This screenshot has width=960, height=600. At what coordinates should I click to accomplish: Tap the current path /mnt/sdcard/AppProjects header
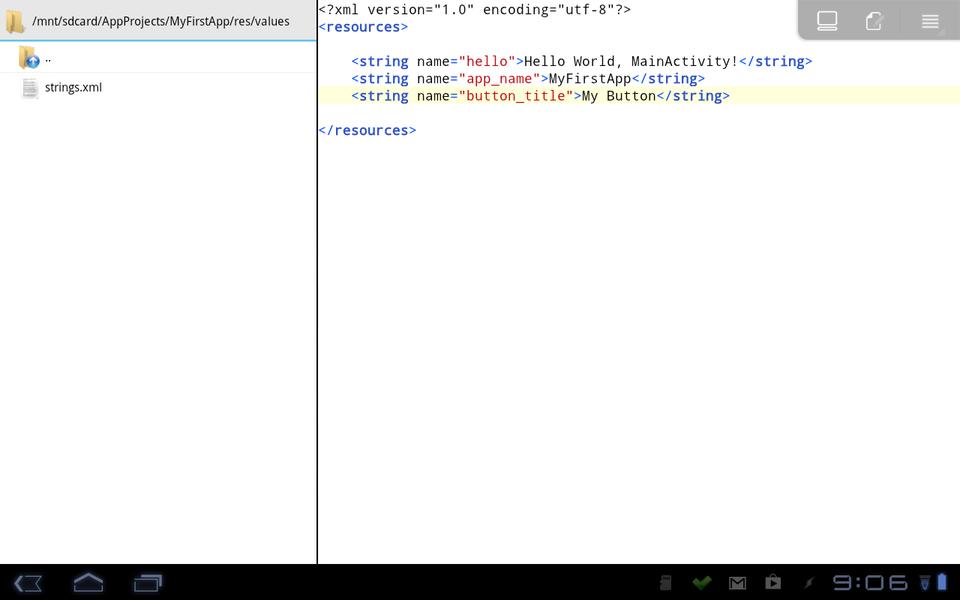[x=160, y=21]
